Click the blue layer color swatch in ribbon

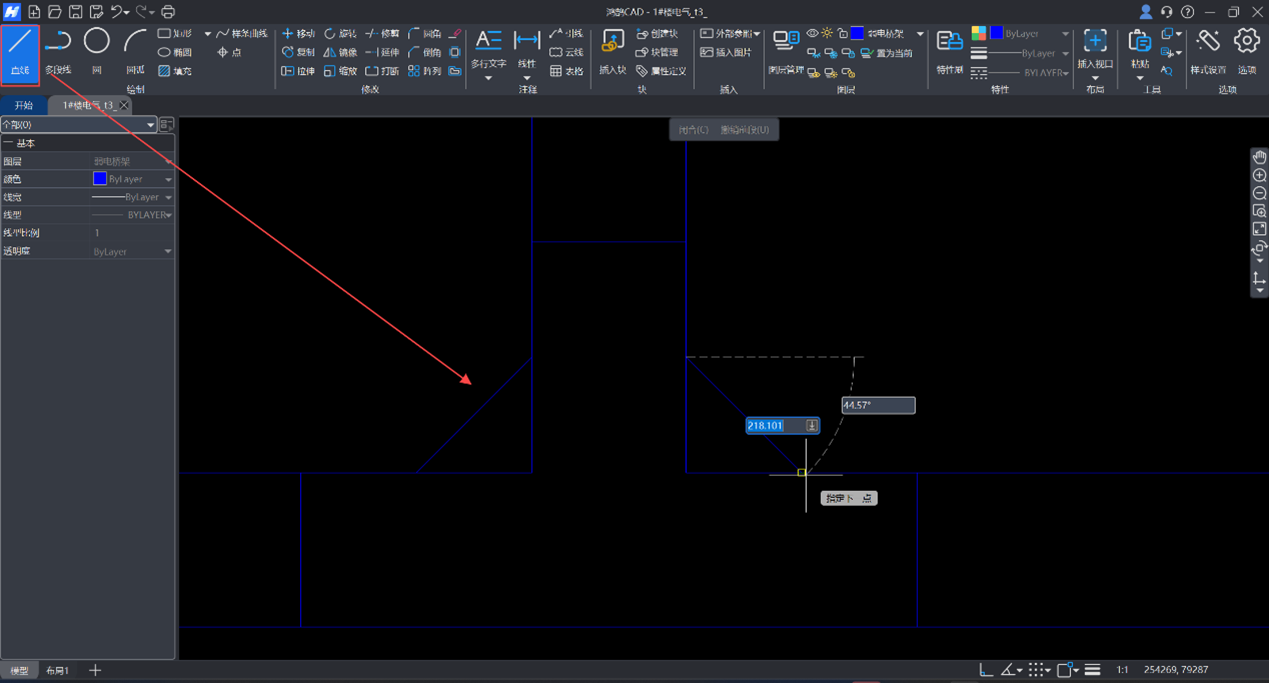[x=857, y=34]
